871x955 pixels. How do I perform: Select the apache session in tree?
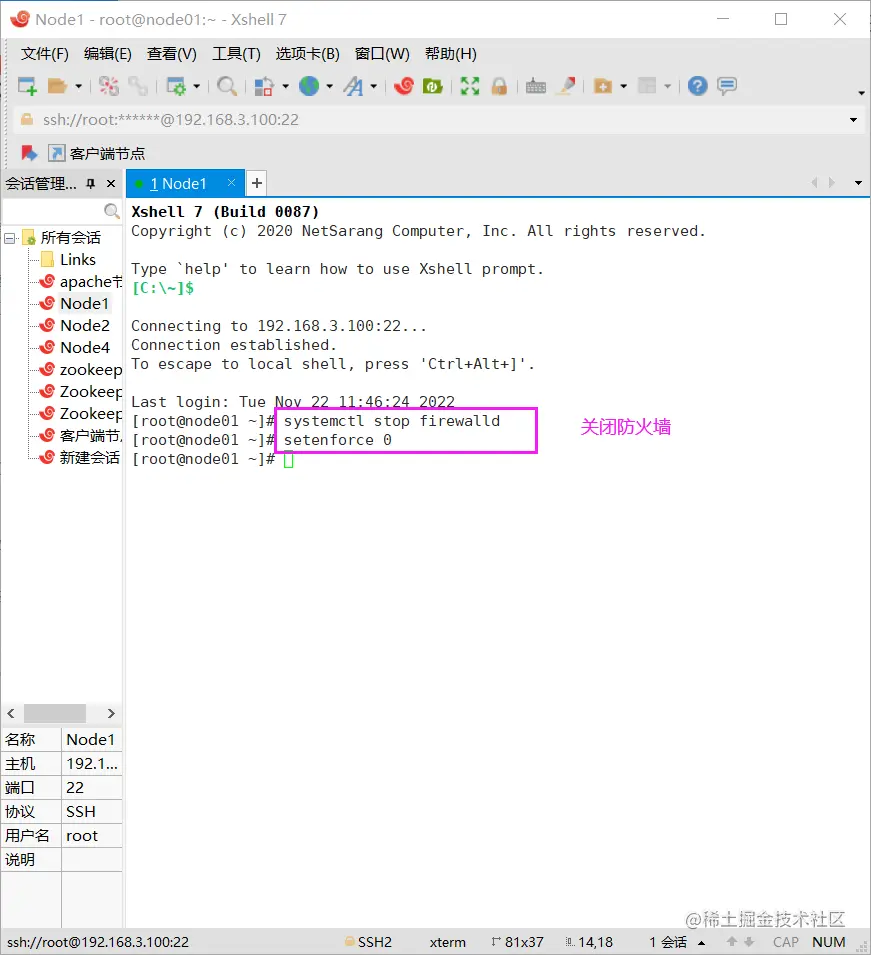(81, 282)
